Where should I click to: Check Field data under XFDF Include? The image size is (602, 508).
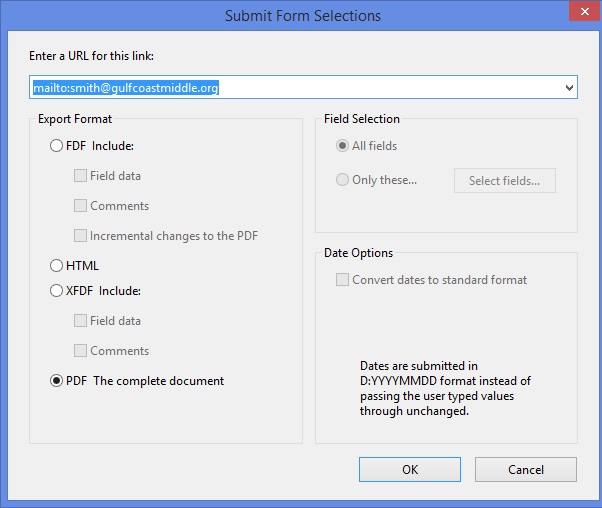point(81,321)
